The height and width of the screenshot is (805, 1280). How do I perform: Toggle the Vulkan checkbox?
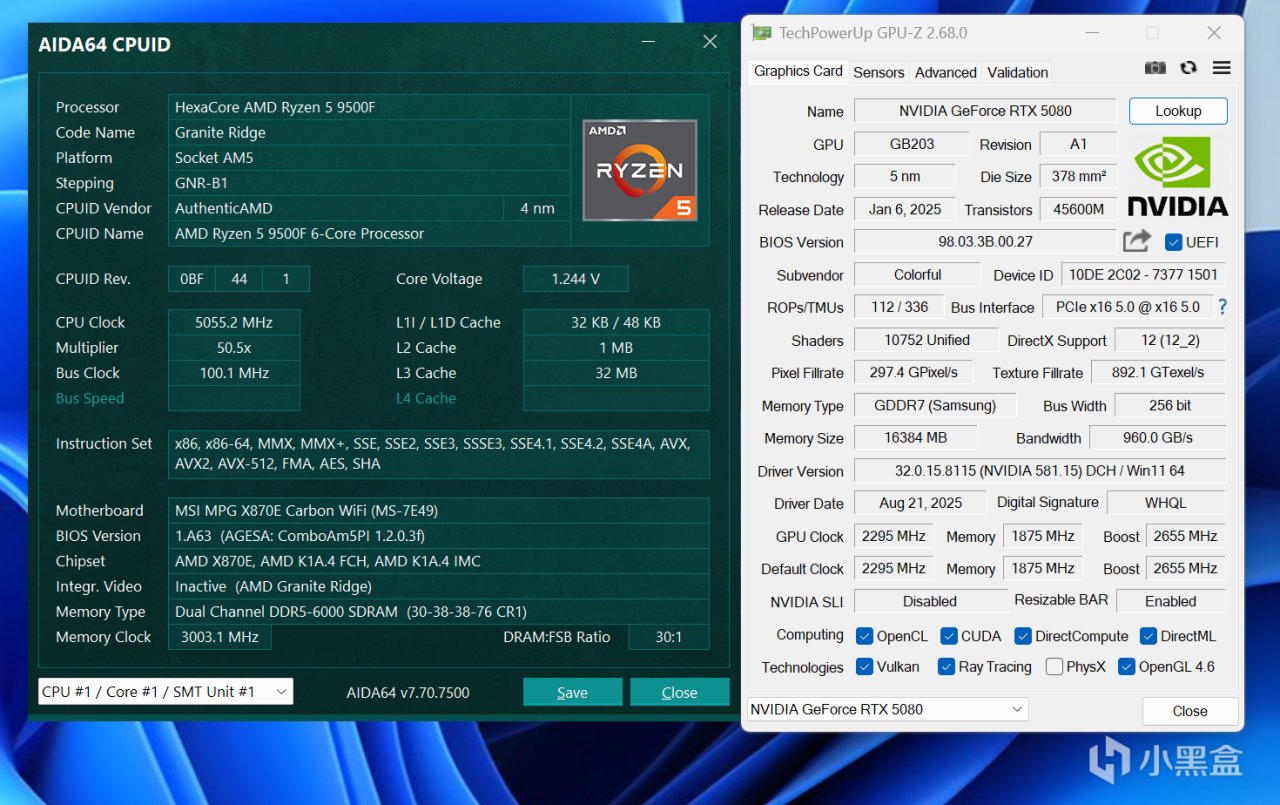865,666
